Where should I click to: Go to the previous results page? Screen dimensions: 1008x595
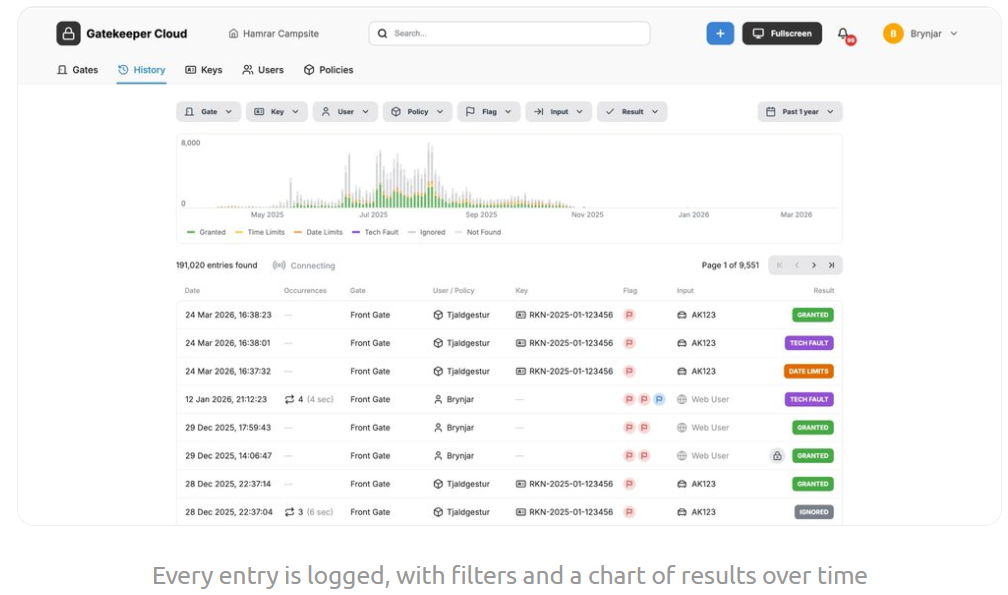(x=796, y=265)
